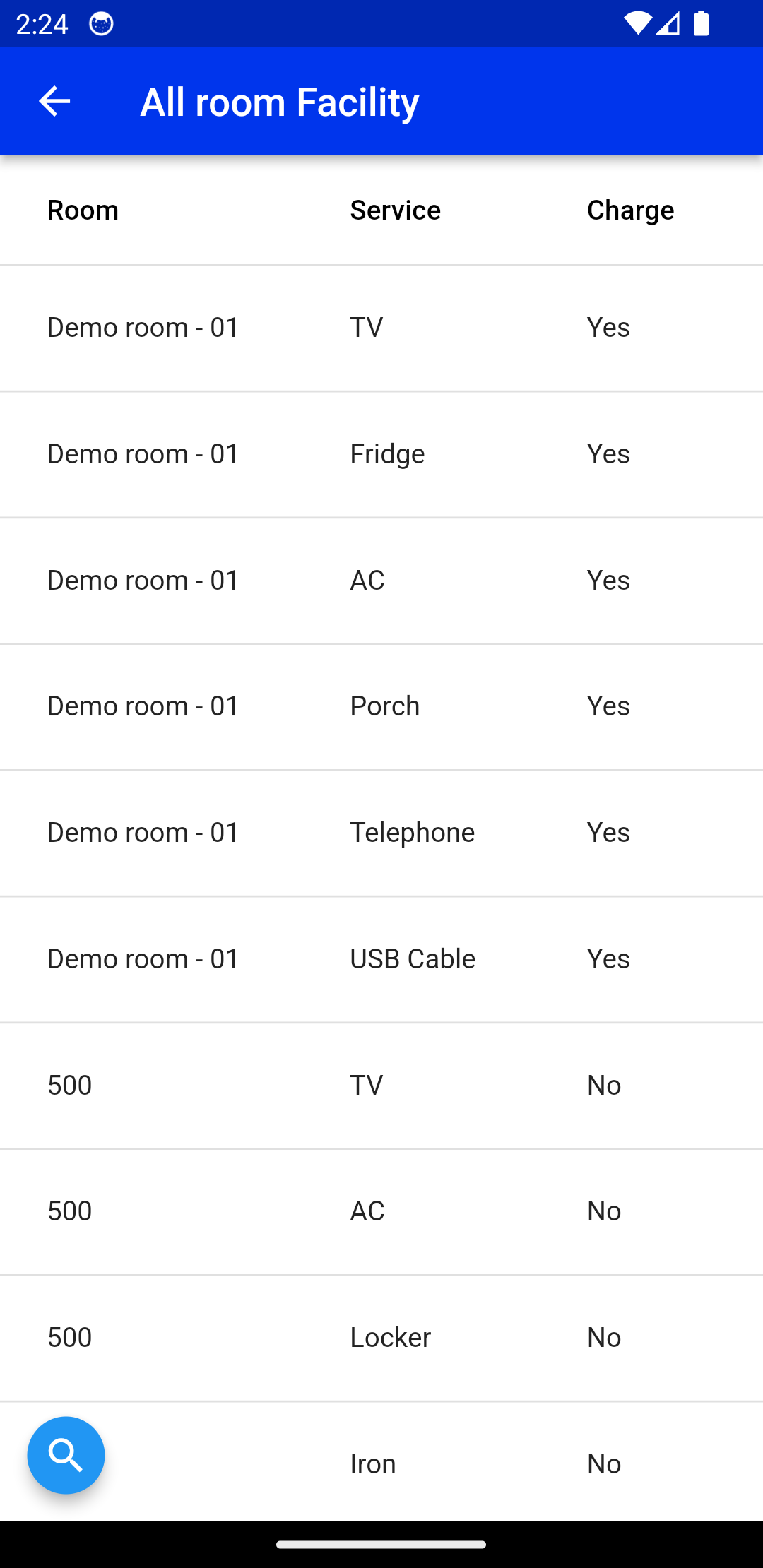763x1568 pixels.
Task: Select the Service column header
Action: pyautogui.click(x=396, y=210)
